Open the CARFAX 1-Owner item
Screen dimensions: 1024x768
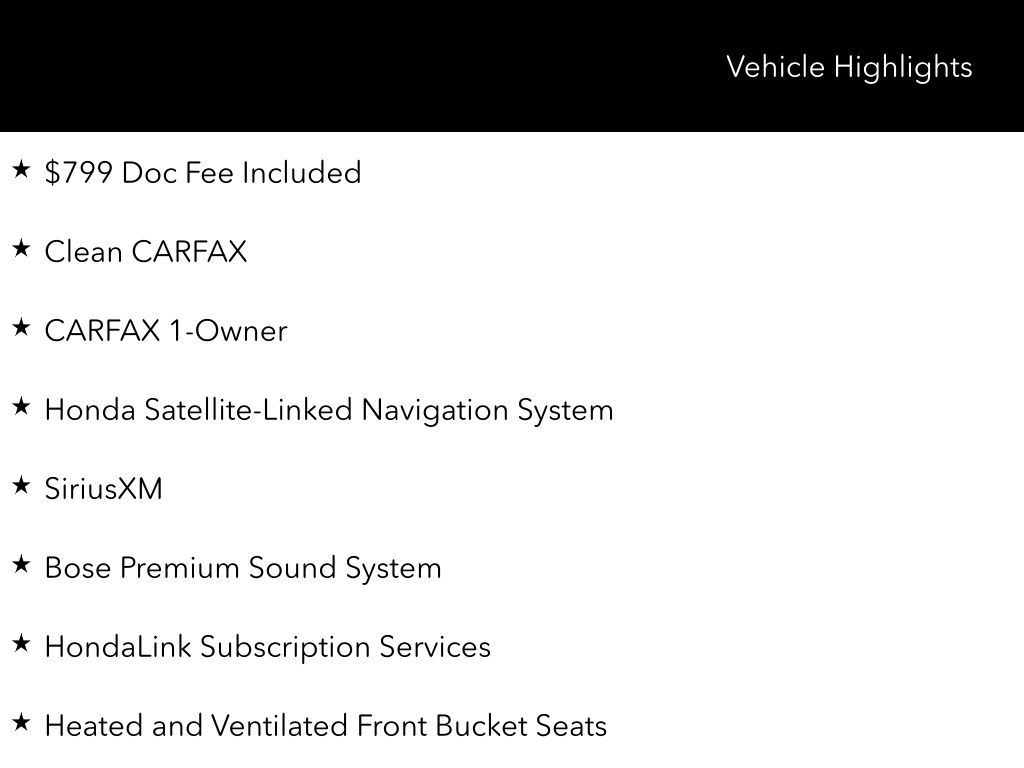tap(166, 331)
